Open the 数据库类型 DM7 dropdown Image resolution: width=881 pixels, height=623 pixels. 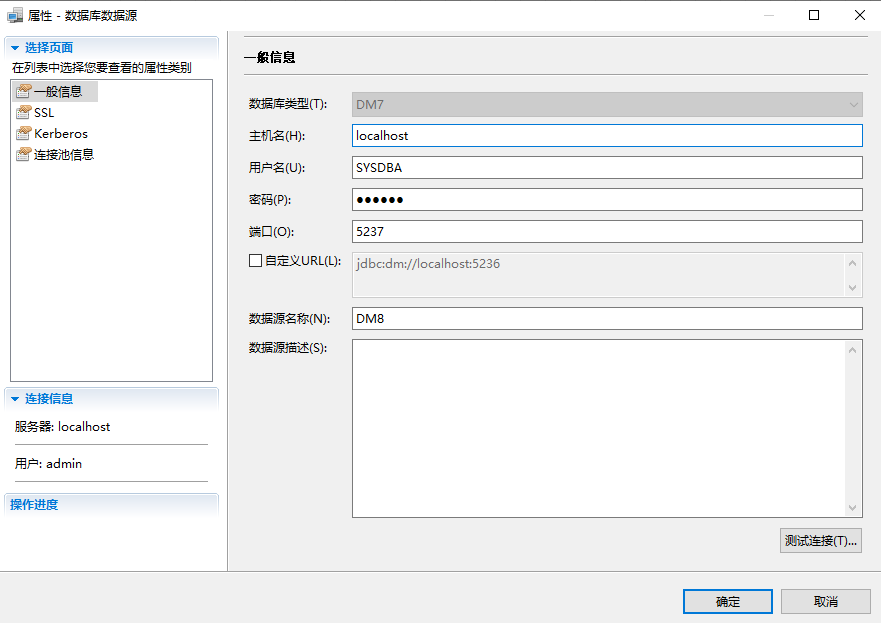(x=607, y=104)
